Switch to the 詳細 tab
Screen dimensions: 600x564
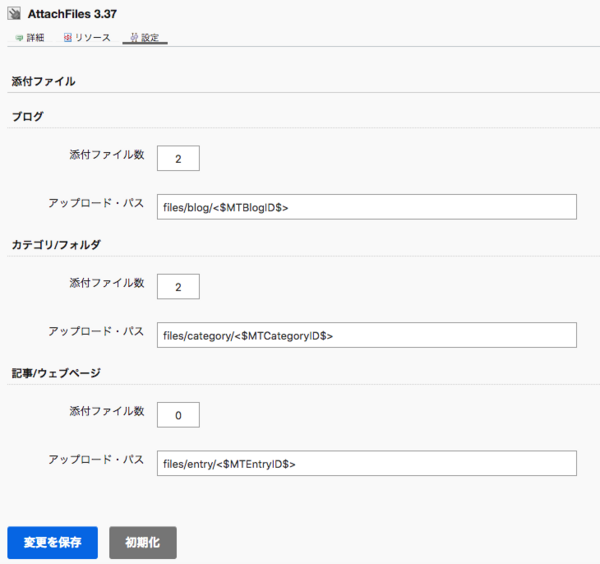[35, 38]
